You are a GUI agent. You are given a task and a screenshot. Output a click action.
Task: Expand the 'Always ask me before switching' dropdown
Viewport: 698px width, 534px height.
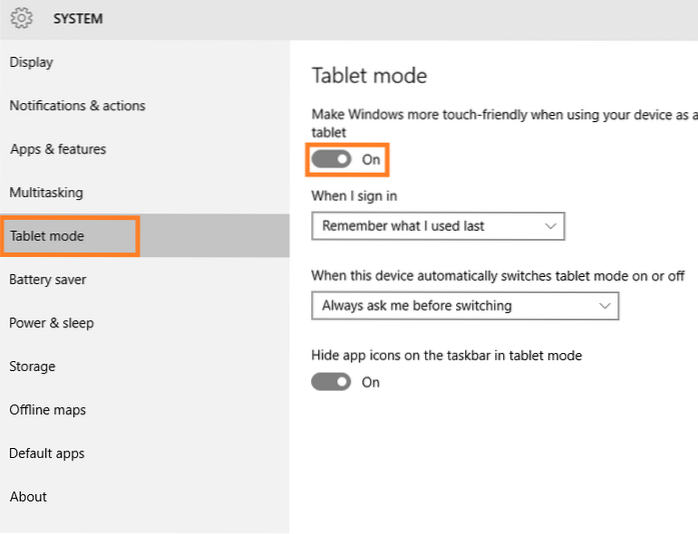[465, 305]
